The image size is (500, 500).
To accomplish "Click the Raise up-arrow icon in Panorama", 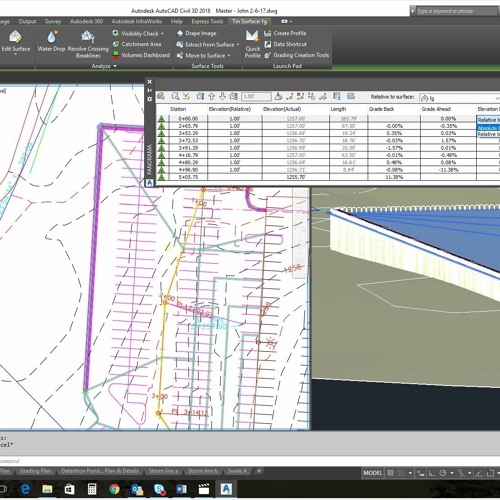I will pyautogui.click(x=211, y=96).
